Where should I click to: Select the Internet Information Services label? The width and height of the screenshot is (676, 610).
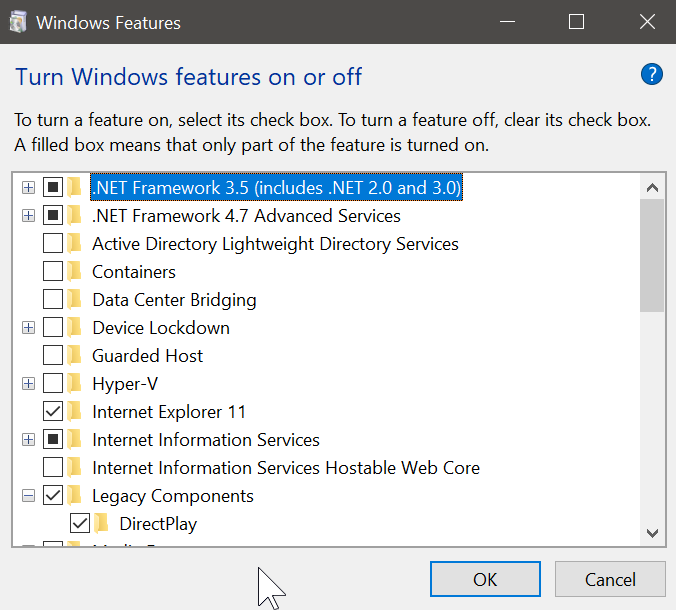click(x=206, y=440)
